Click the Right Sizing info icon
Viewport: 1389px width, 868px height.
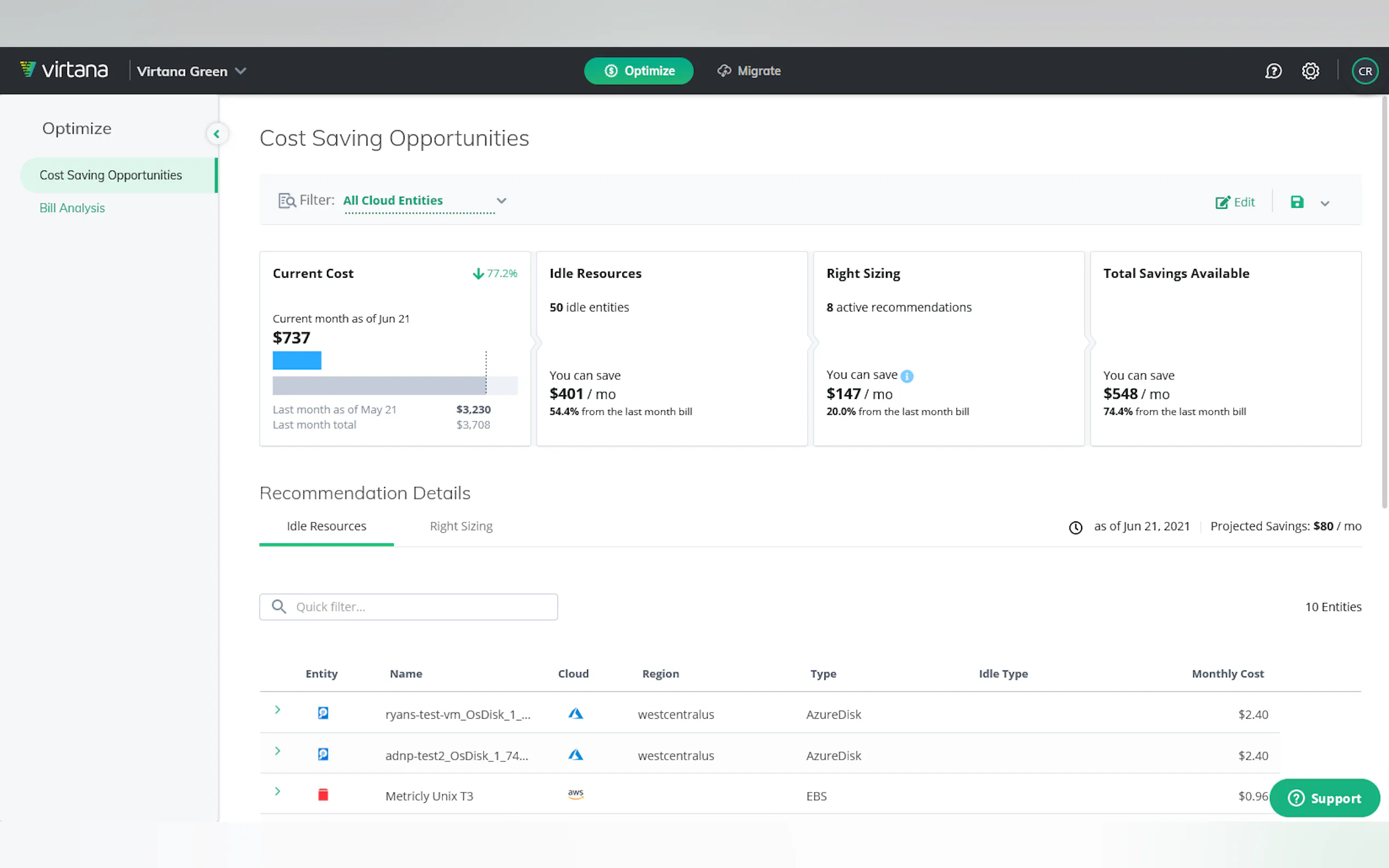pos(907,376)
